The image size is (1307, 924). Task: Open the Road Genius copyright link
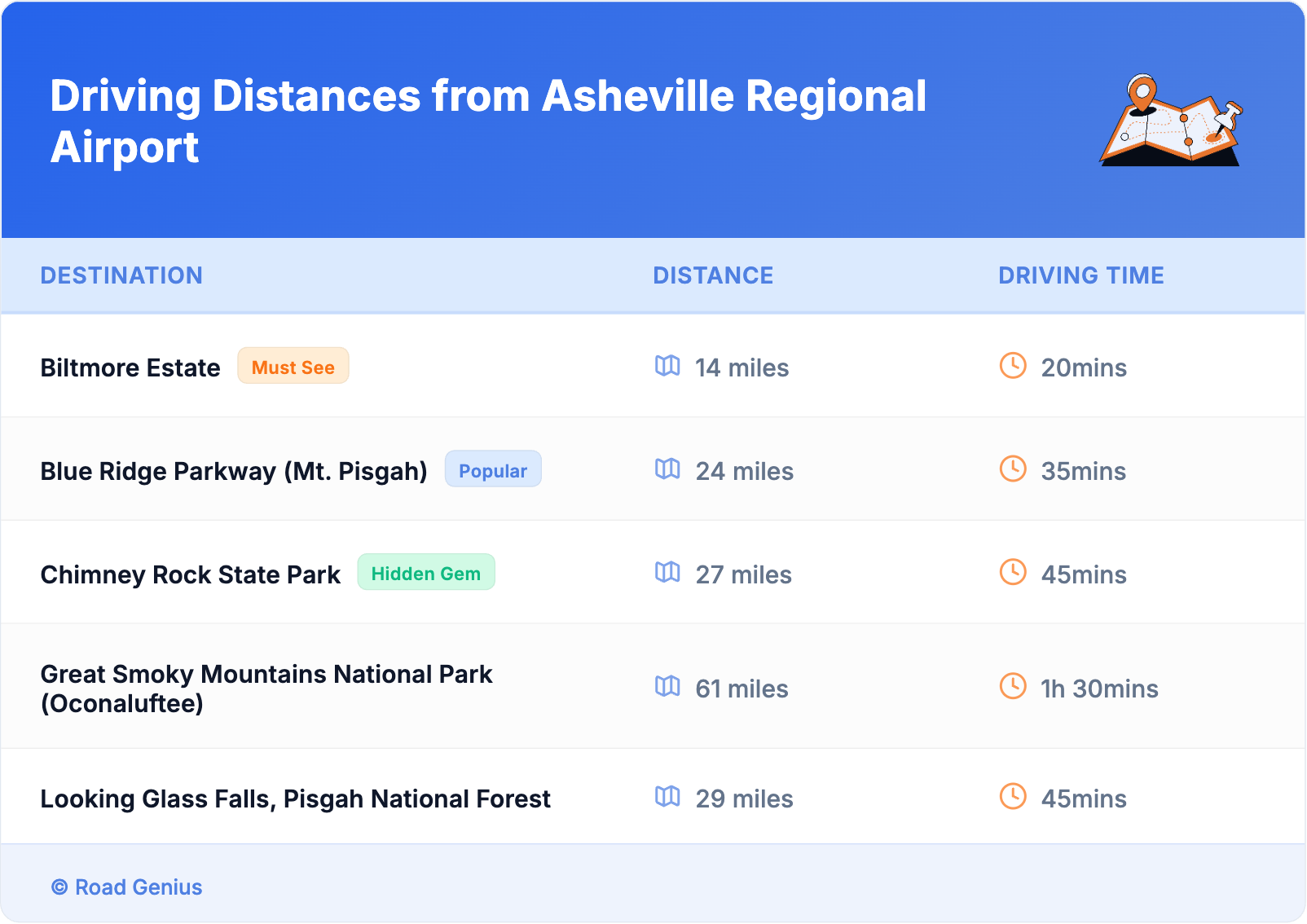tap(127, 887)
